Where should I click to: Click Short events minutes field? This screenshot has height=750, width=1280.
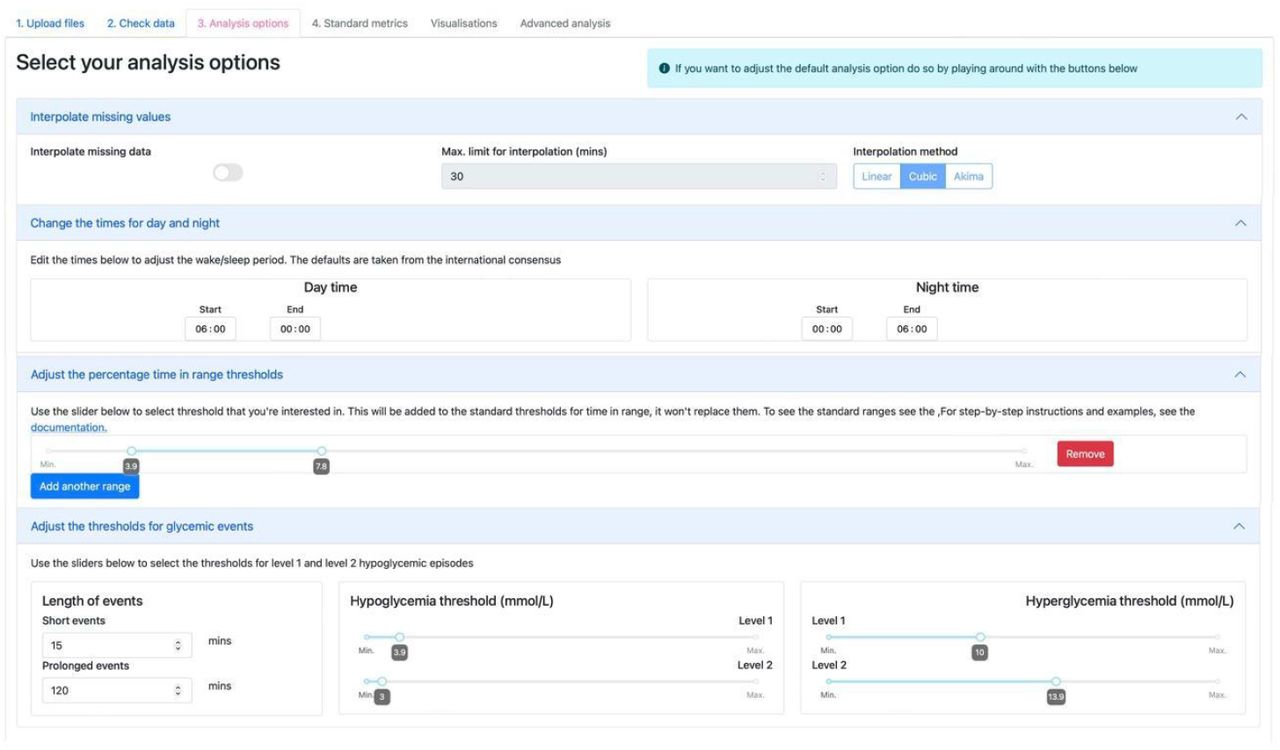pyautogui.click(x=117, y=645)
